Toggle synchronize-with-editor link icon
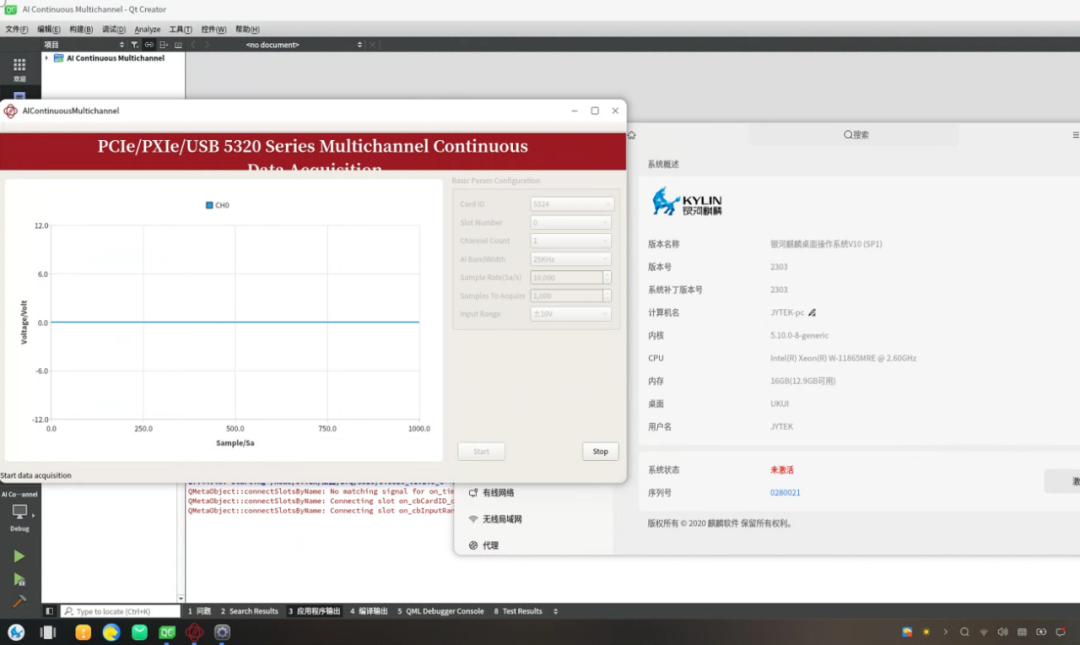1080x645 pixels. coord(149,45)
